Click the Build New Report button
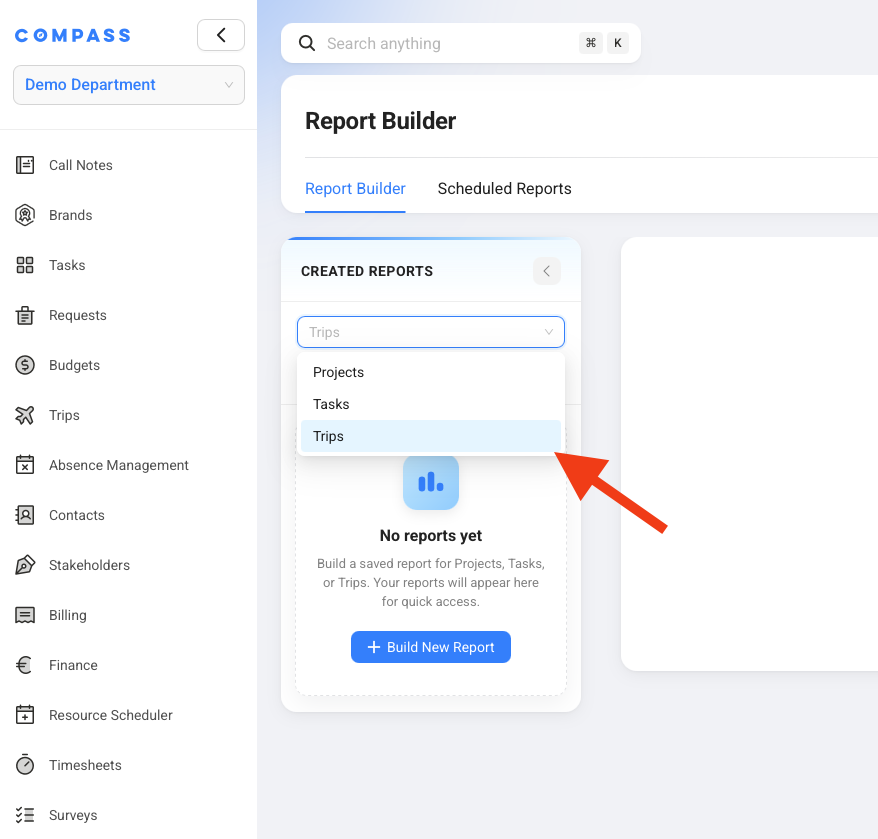Viewport: 878px width, 839px height. coord(431,647)
